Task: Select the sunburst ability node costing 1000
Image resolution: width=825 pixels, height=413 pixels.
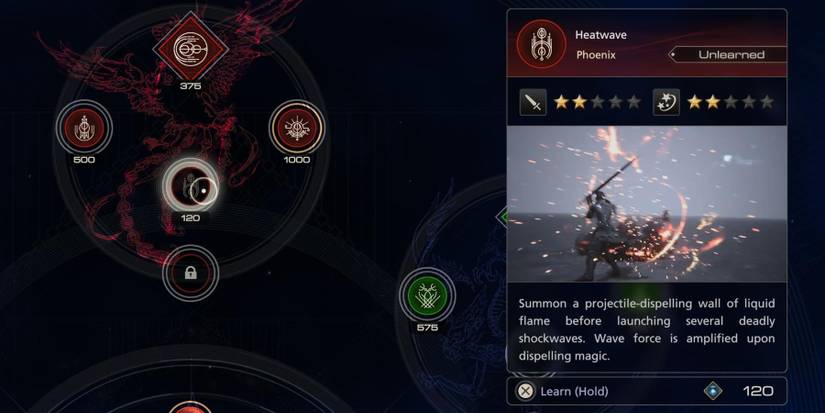Action: pos(297,128)
